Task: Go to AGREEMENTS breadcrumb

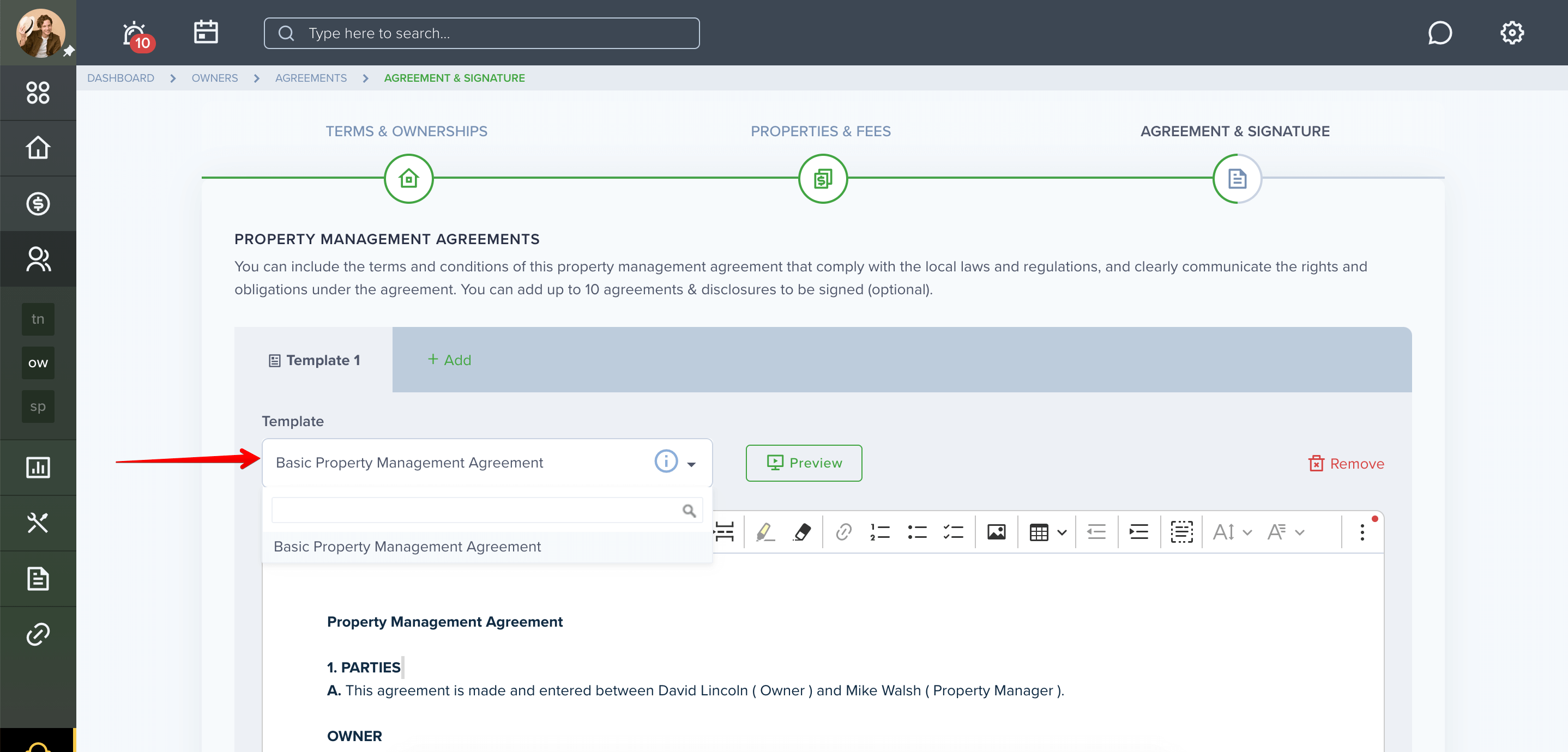Action: click(x=311, y=78)
